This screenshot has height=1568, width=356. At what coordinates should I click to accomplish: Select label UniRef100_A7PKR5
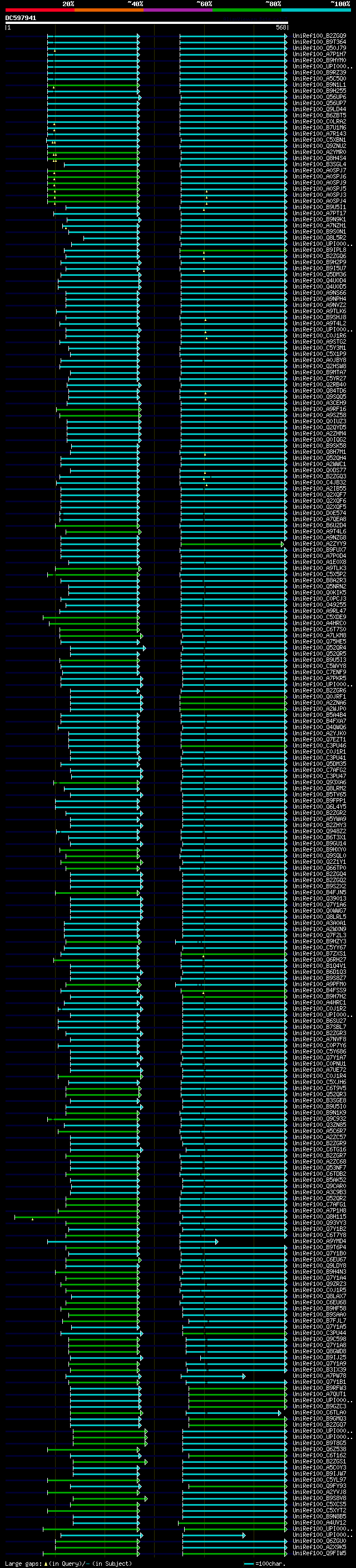[319, 678]
